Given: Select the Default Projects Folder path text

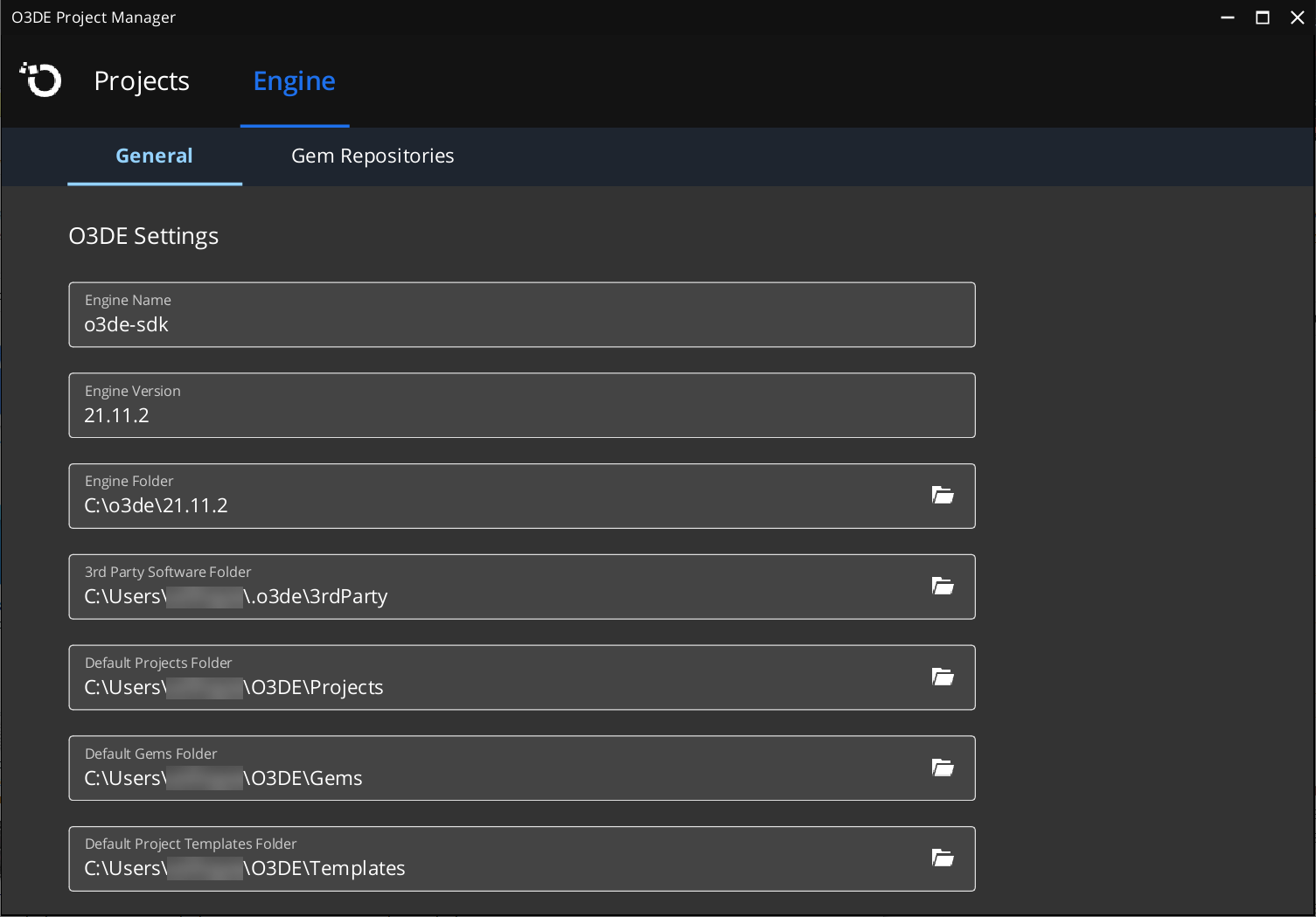Looking at the screenshot, I should pyautogui.click(x=233, y=687).
